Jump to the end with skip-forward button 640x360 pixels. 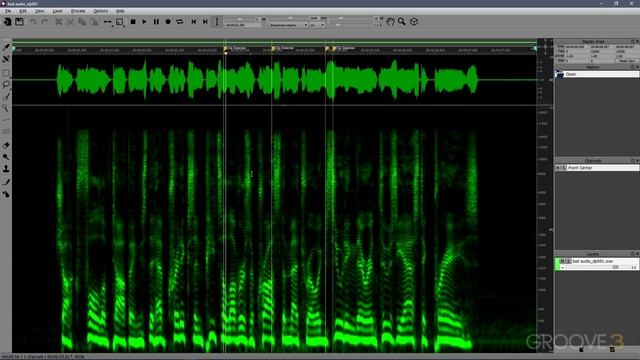coord(205,22)
